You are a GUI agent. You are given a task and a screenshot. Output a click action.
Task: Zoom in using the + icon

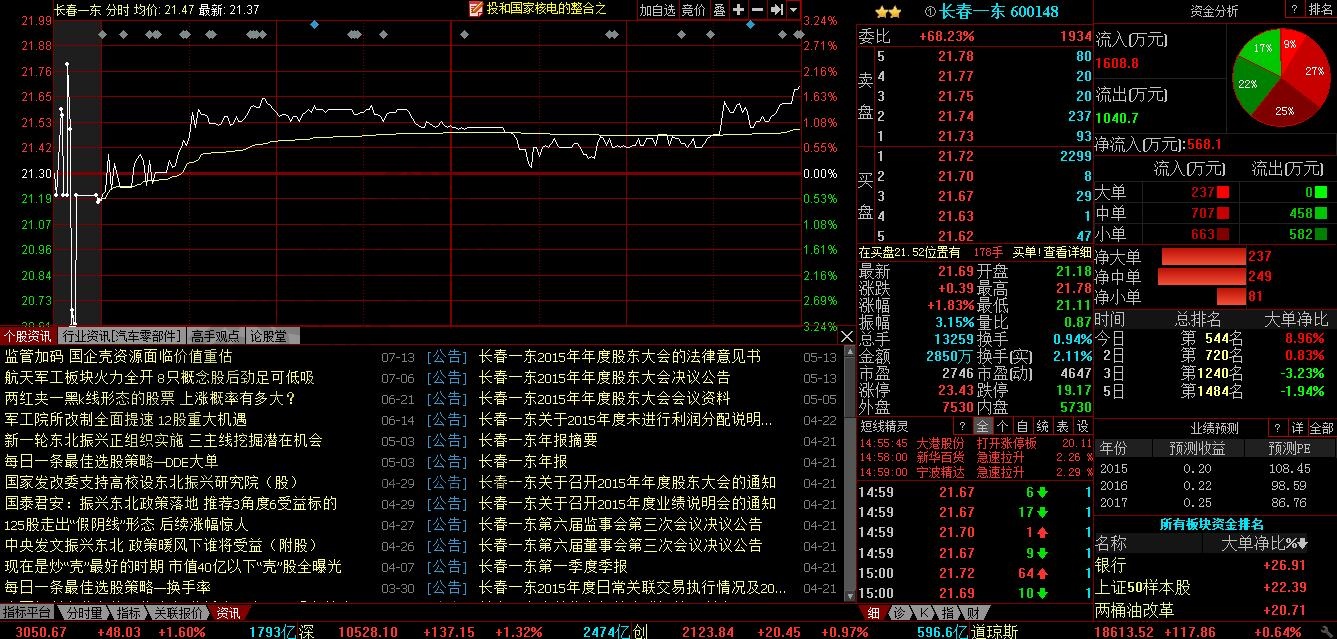[x=738, y=11]
